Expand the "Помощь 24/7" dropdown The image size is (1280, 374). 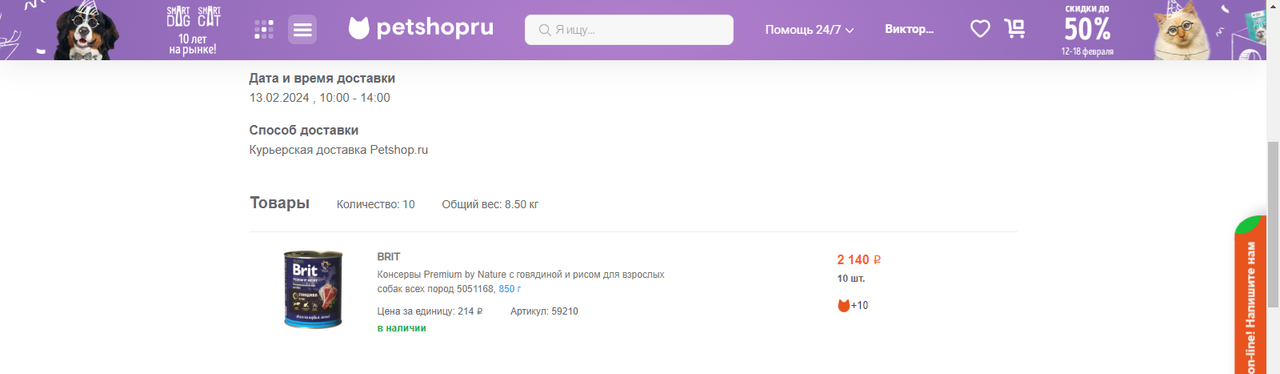[809, 29]
